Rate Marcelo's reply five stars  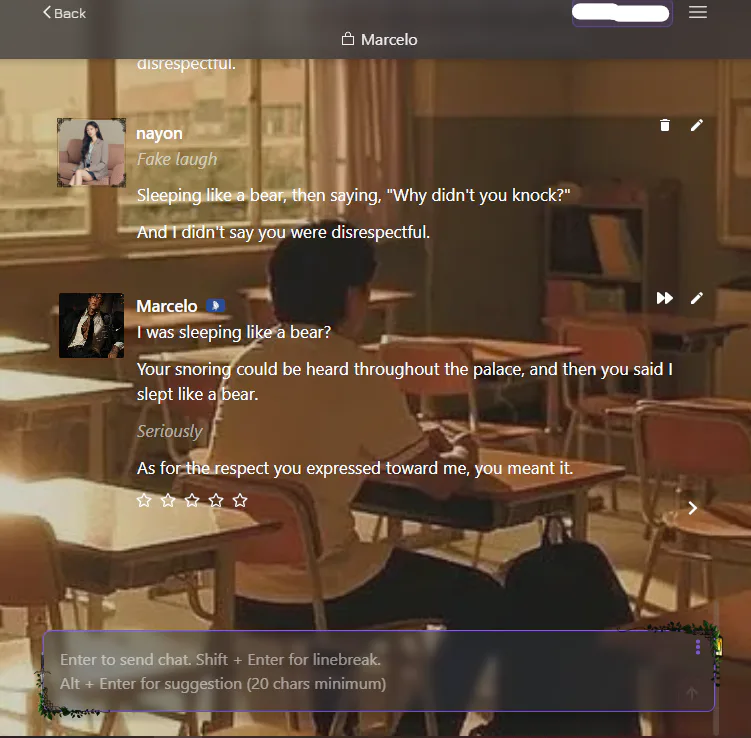pos(239,500)
